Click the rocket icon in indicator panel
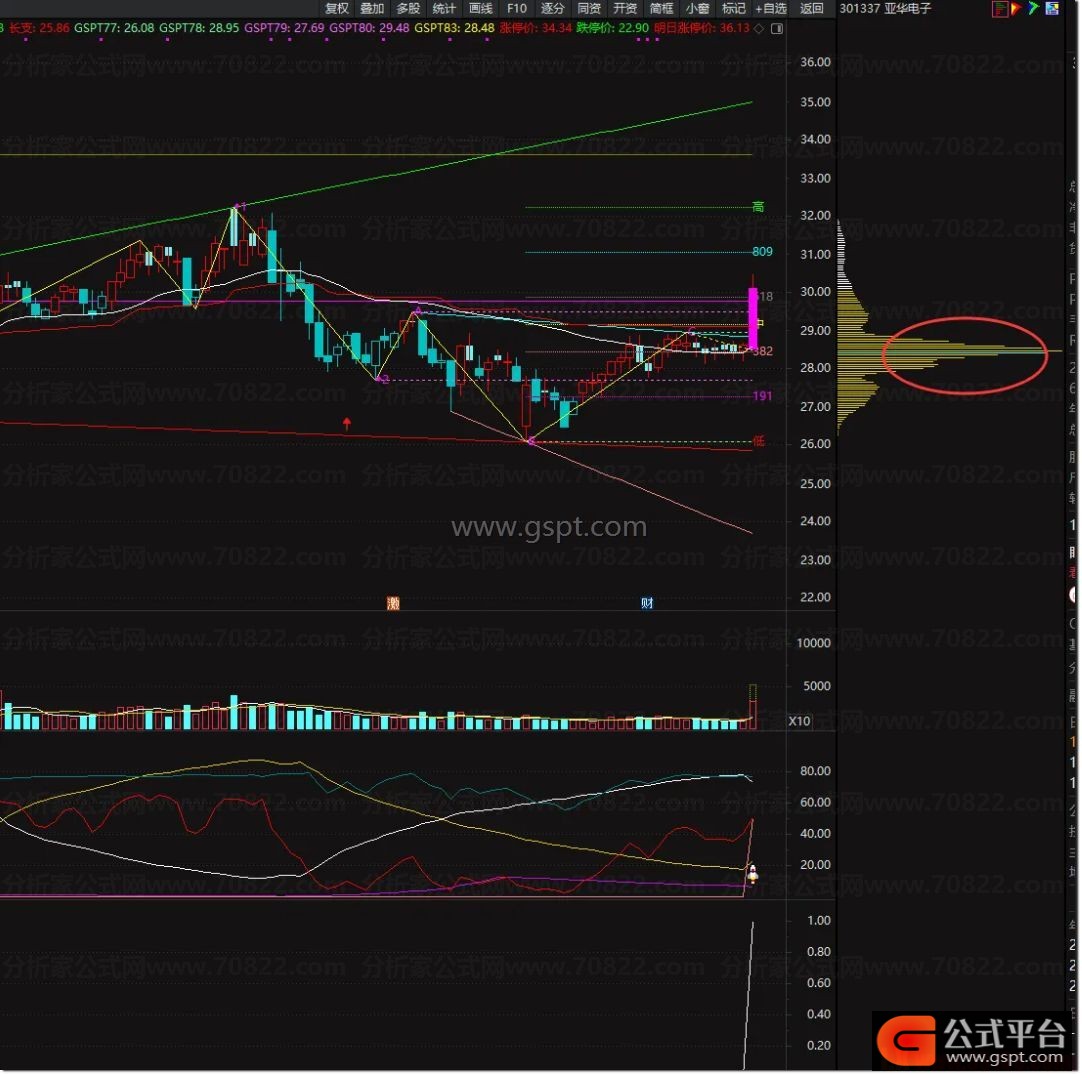Image resolution: width=1082 pixels, height=1074 pixels. click(752, 873)
